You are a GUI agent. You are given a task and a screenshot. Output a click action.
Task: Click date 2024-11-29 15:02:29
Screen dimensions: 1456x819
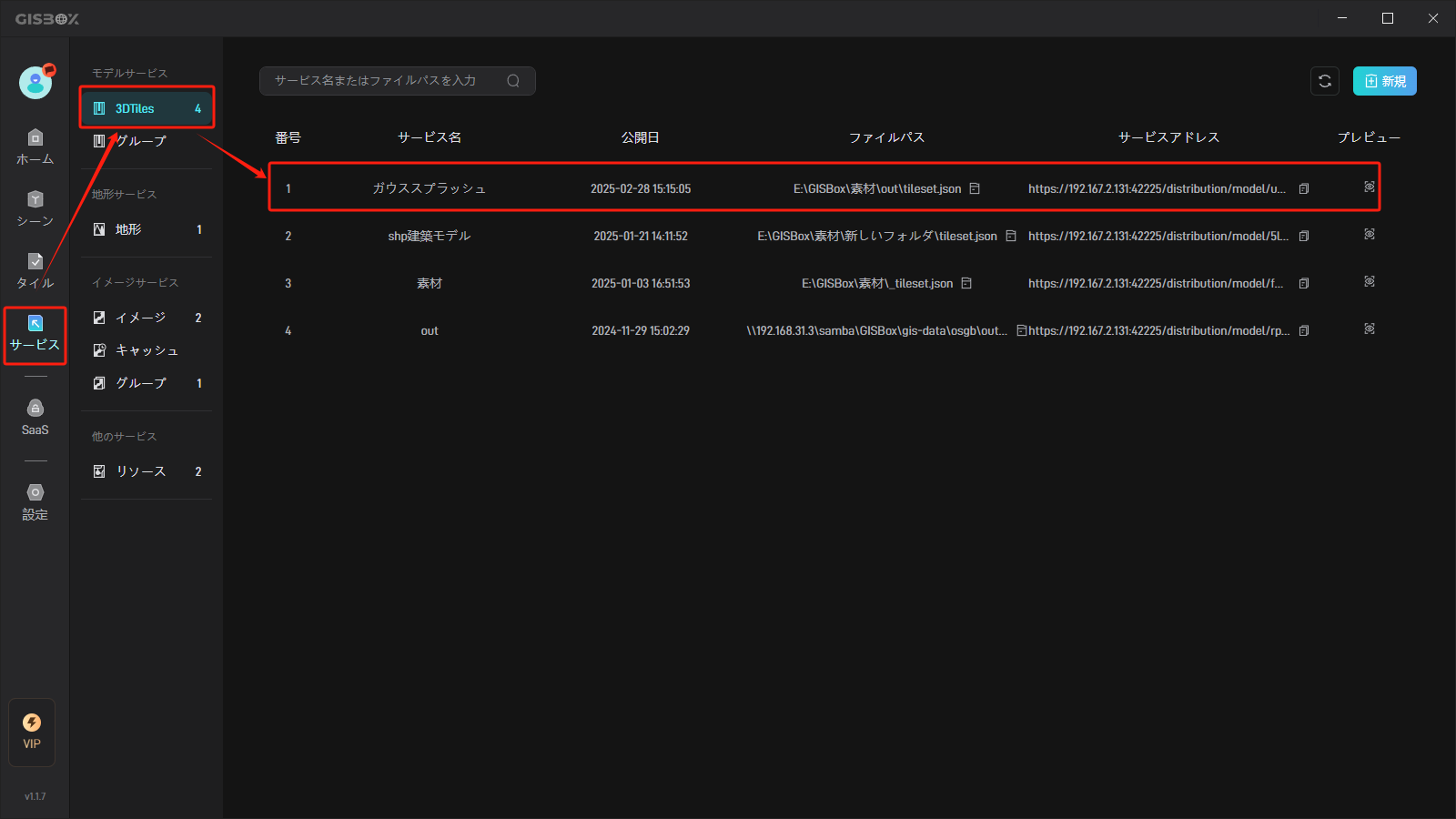click(x=641, y=330)
